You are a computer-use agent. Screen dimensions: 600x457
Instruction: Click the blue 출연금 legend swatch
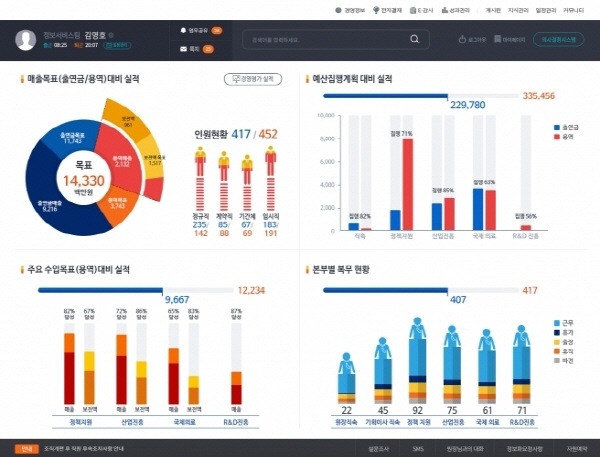557,127
